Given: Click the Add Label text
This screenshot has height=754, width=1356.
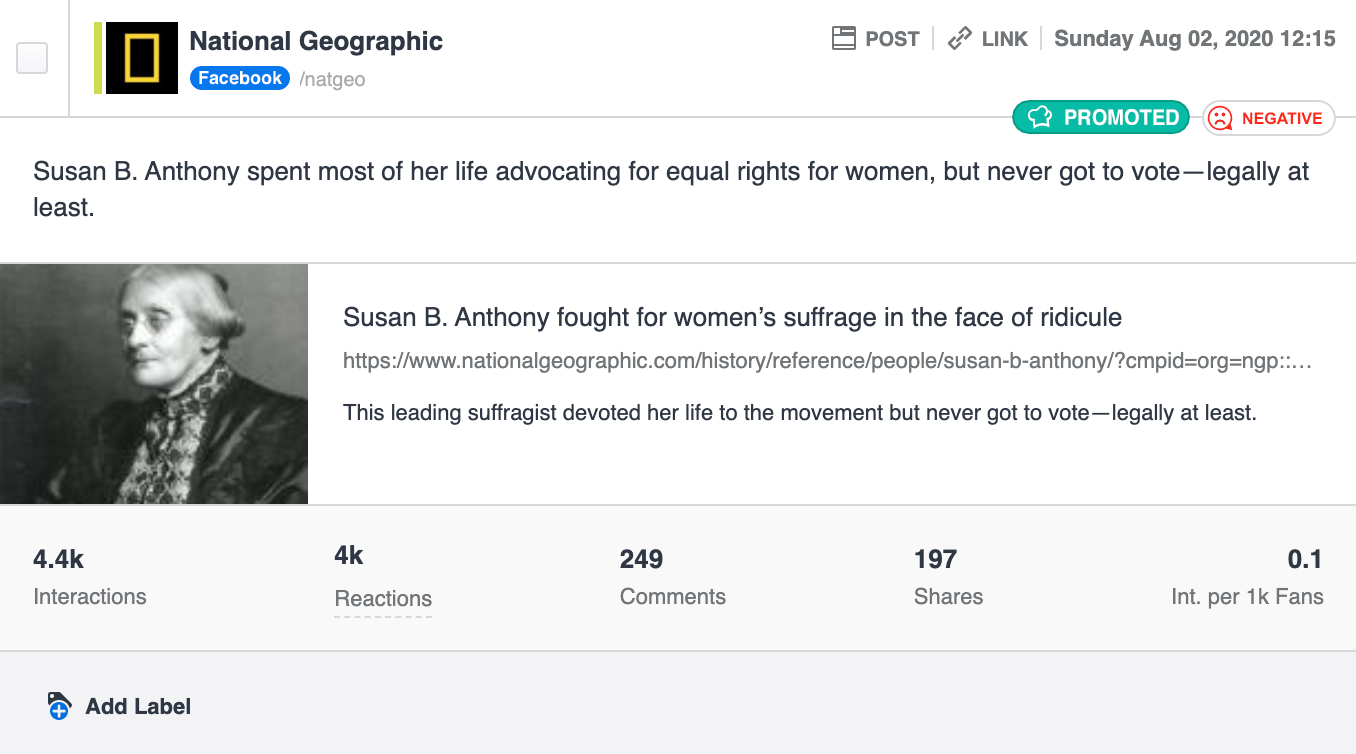Looking at the screenshot, I should point(138,706).
